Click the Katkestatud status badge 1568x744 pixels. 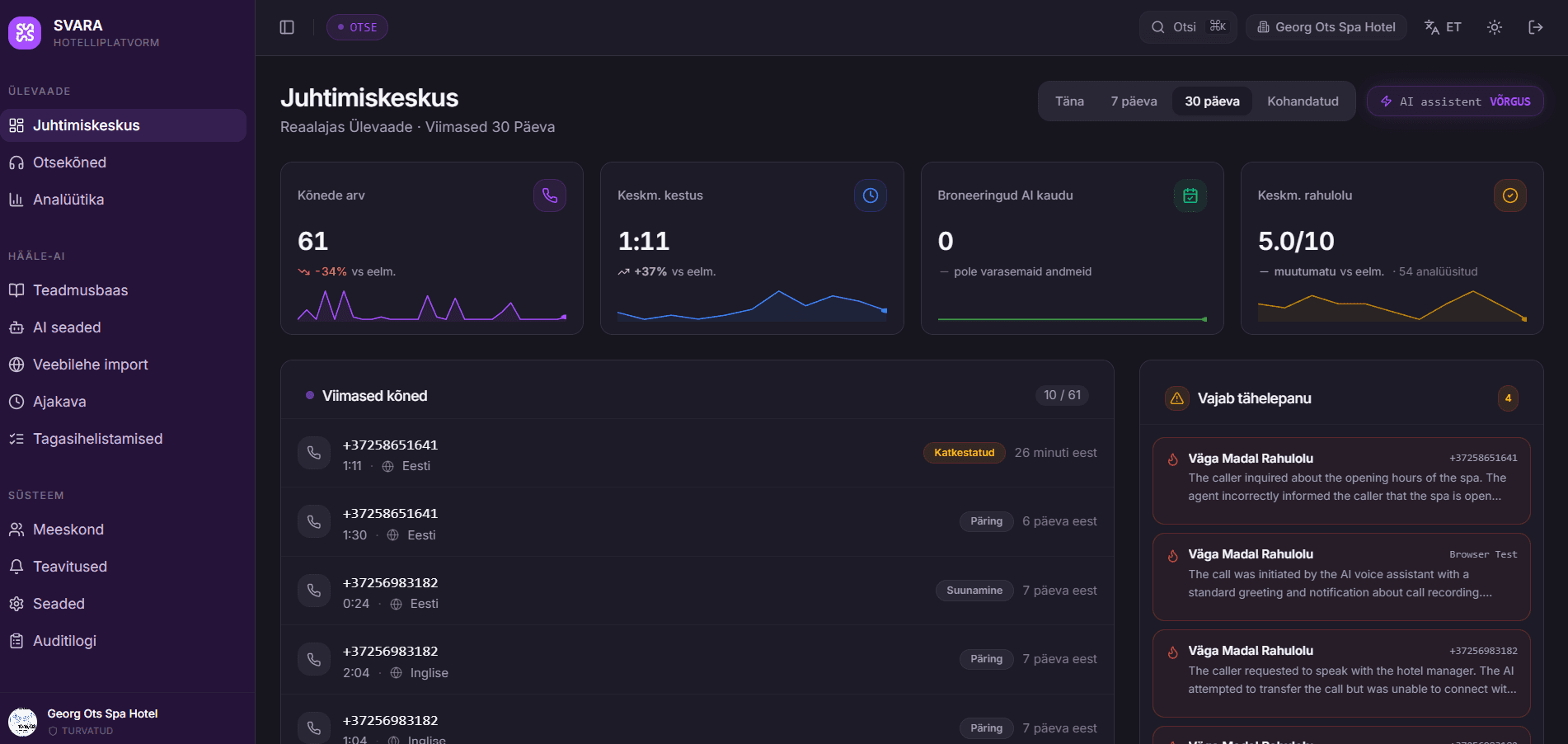[x=964, y=453]
